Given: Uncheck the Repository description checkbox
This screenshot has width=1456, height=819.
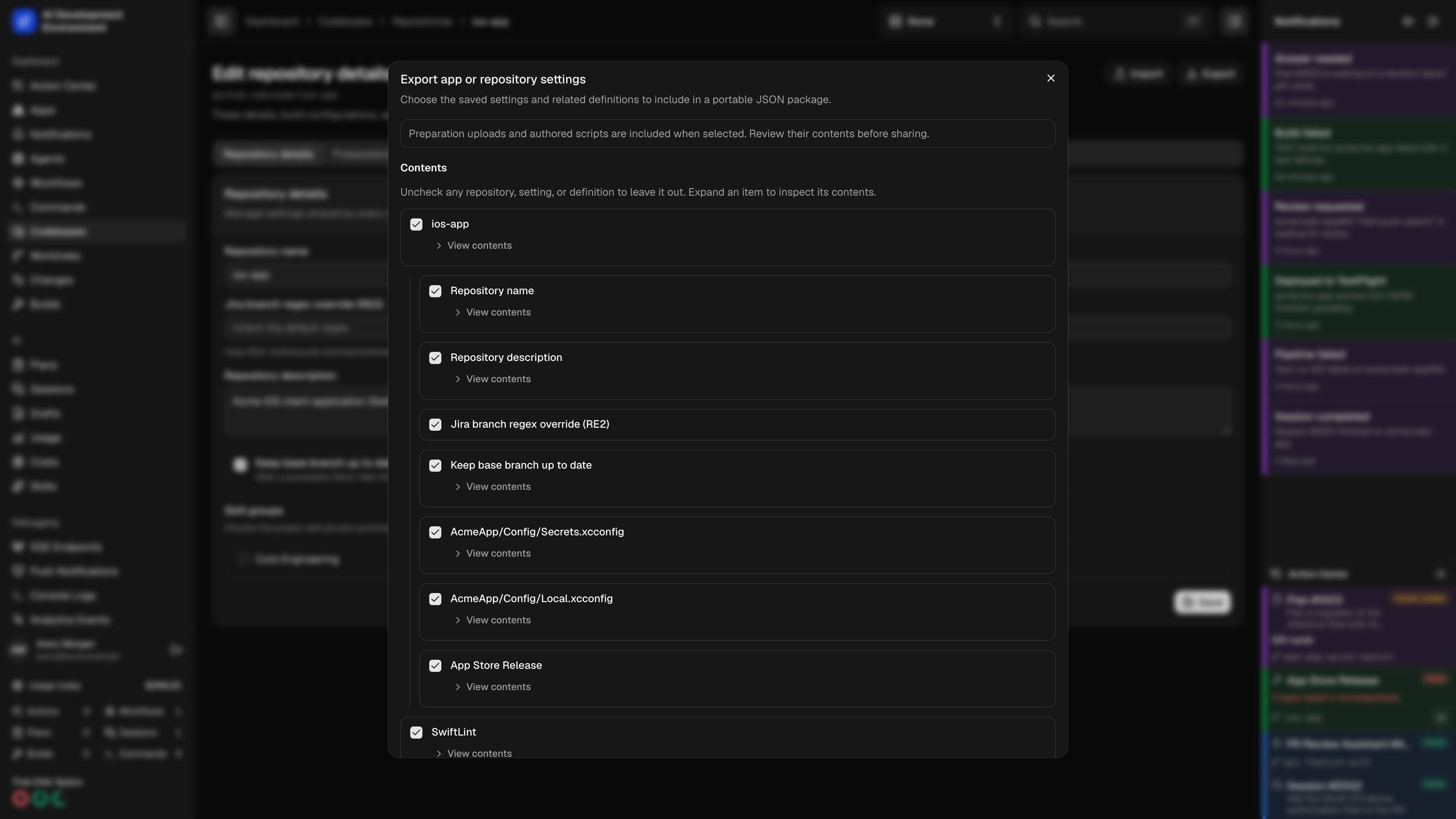Looking at the screenshot, I should 435,358.
